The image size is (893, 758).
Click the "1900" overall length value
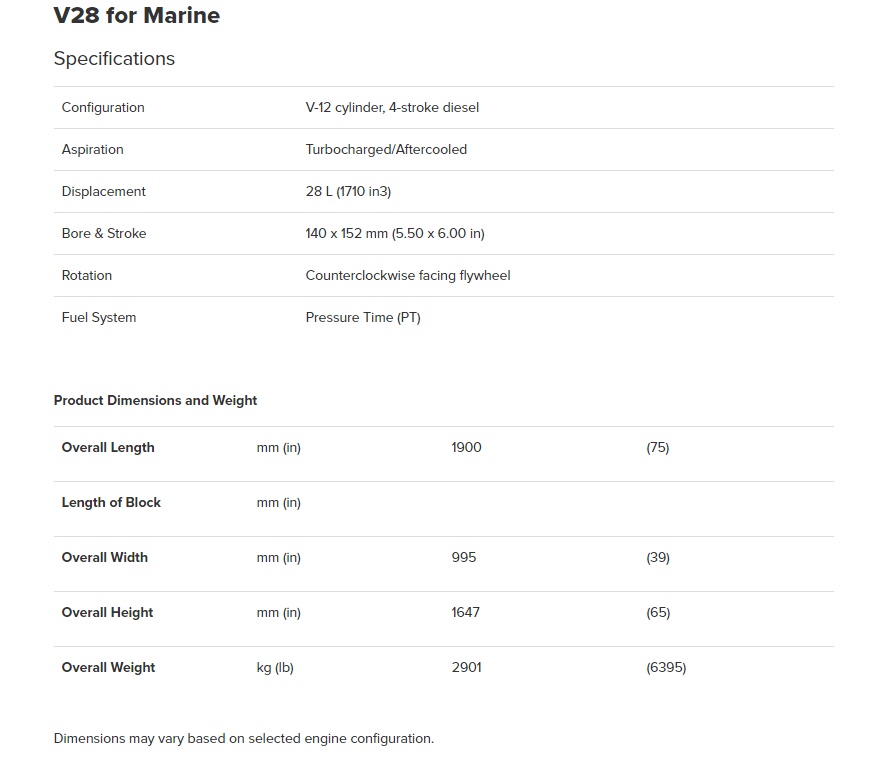tap(466, 448)
